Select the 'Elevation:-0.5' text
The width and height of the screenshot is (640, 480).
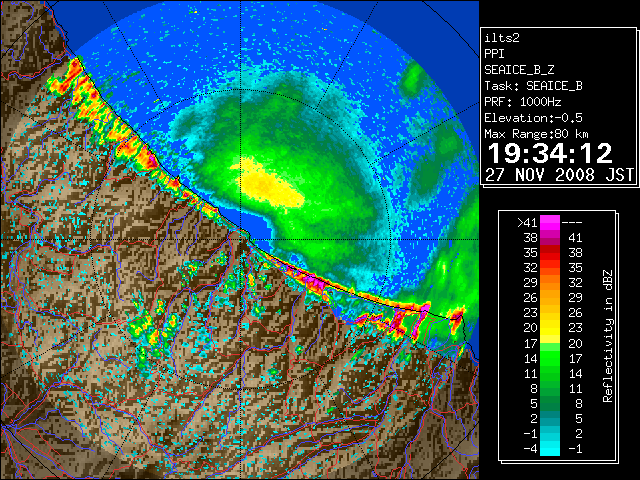coord(533,118)
